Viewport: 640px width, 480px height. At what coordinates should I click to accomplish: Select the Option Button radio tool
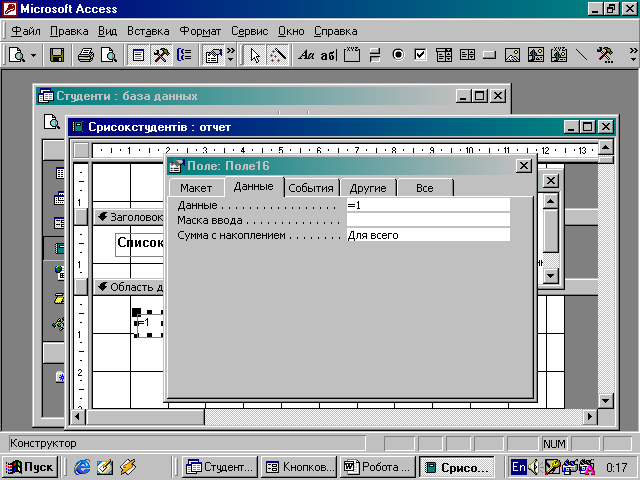(398, 55)
